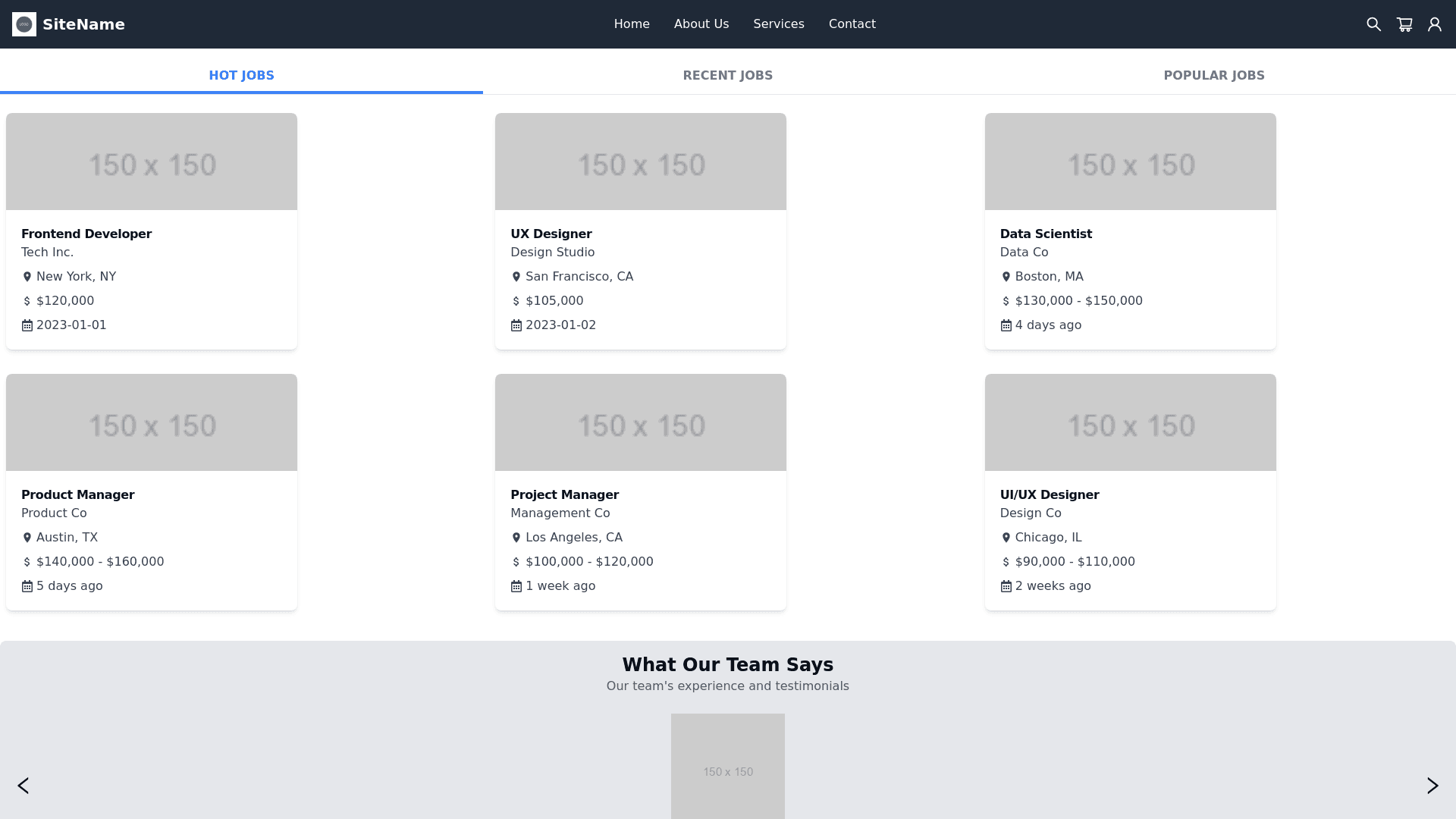
Task: Switch to the POPULAR JOBS tab
Action: click(1213, 75)
